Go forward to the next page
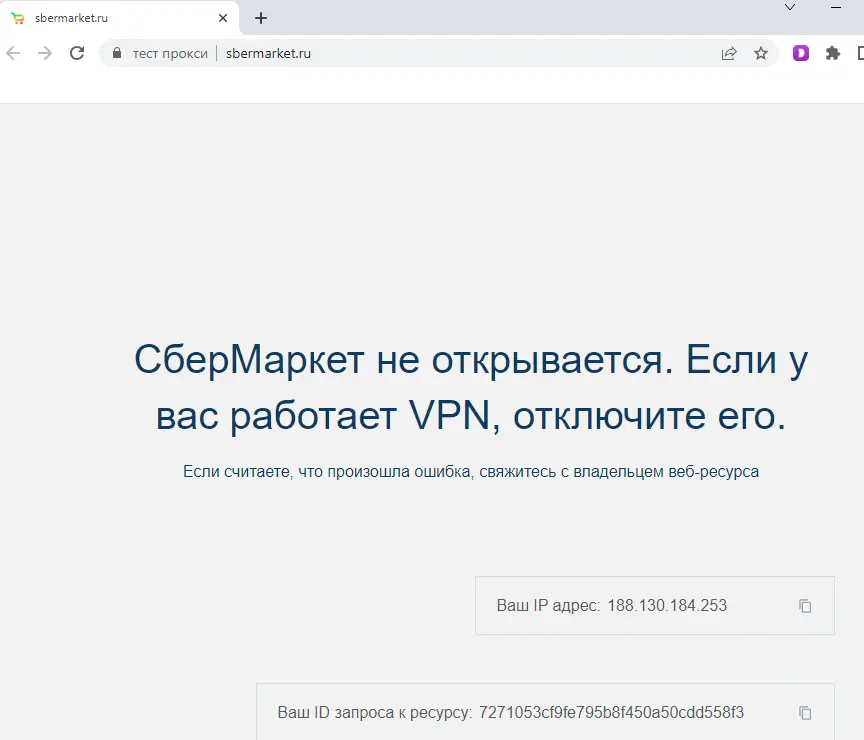 click(x=45, y=53)
